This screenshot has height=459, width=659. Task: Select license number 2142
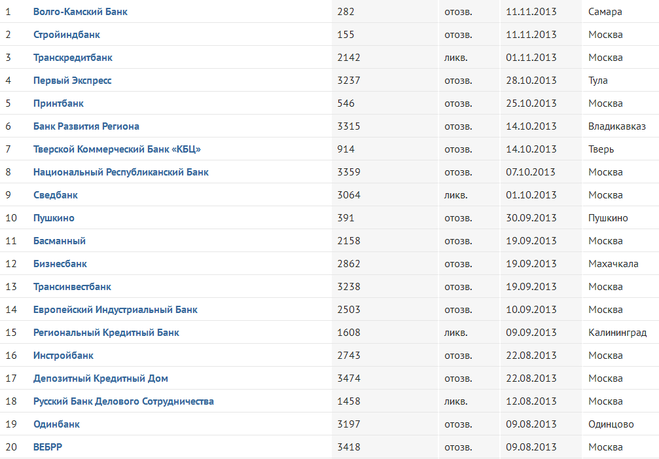(x=348, y=58)
